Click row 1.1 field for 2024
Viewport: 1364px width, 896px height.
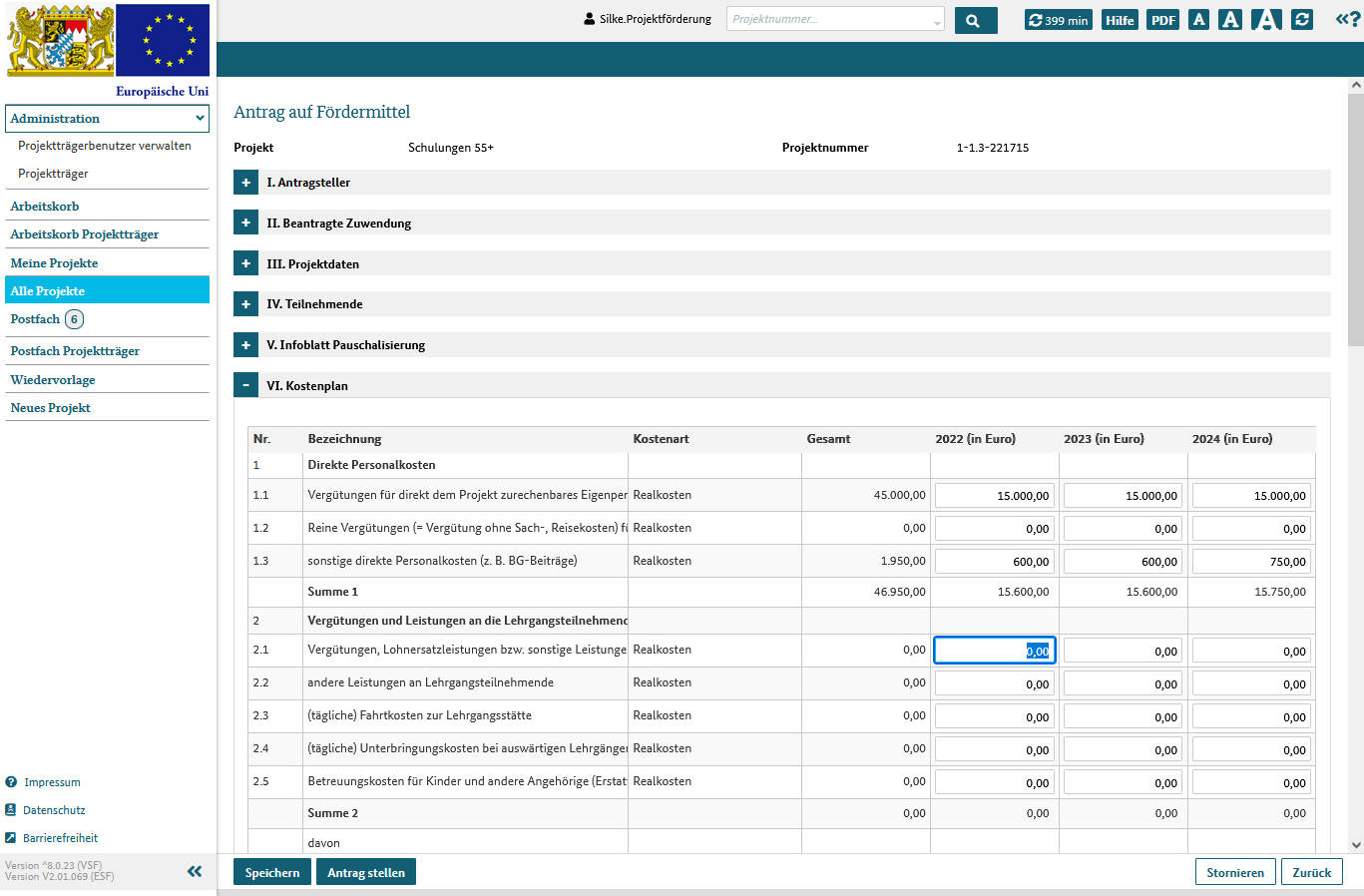[1251, 496]
